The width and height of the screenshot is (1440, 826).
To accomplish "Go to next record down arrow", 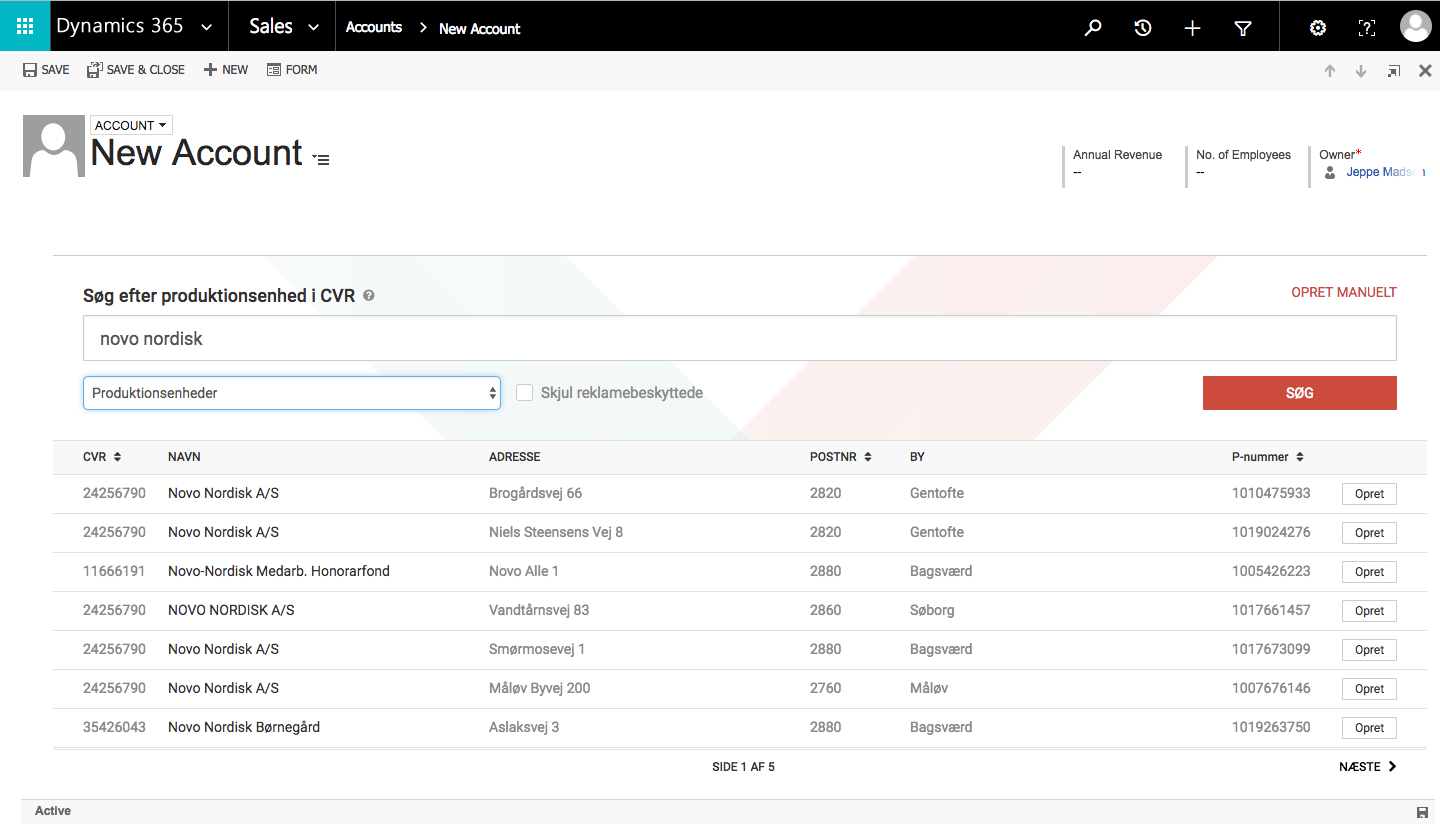I will pos(1361,71).
